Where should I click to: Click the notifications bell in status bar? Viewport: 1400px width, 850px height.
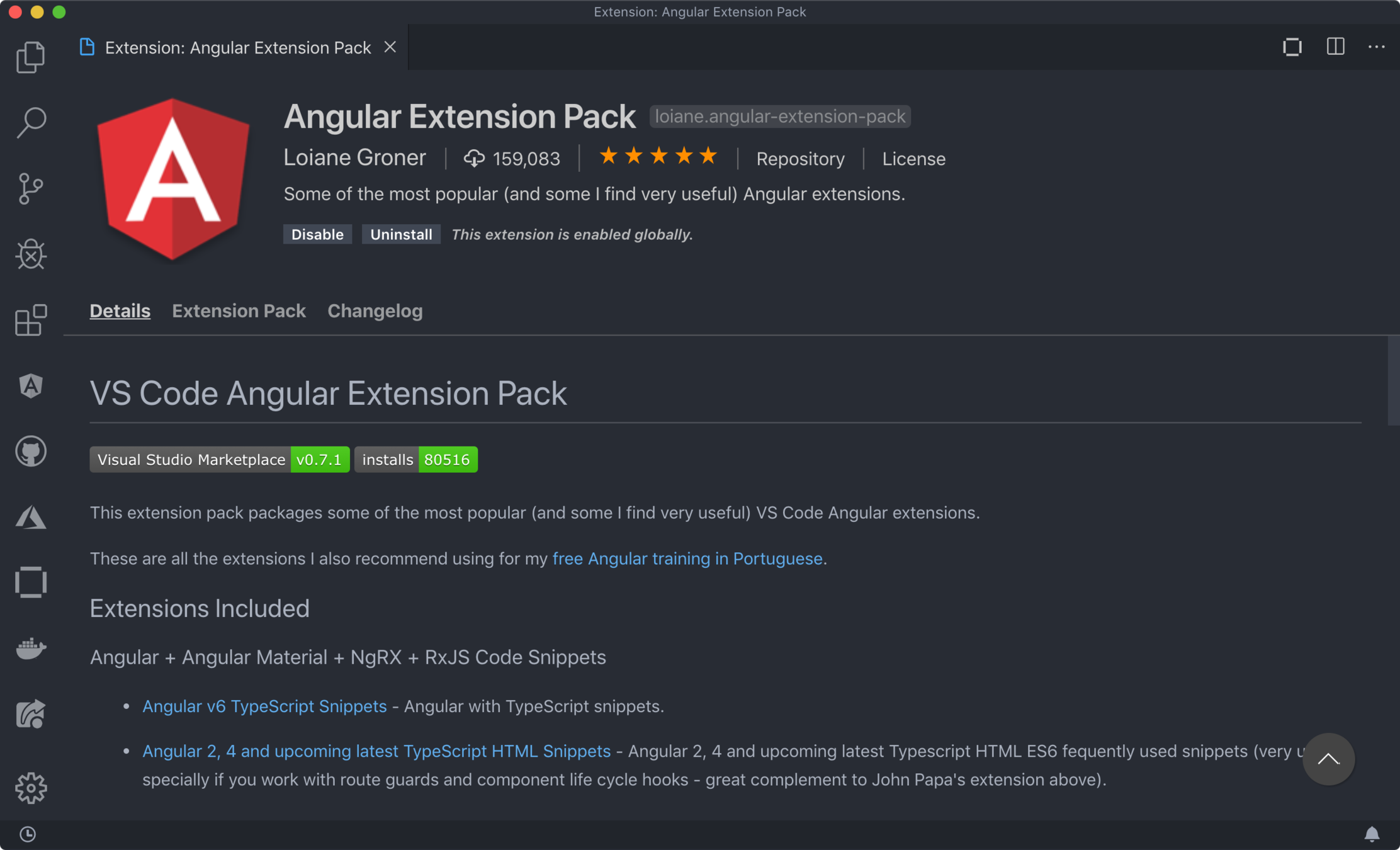pyautogui.click(x=1372, y=834)
